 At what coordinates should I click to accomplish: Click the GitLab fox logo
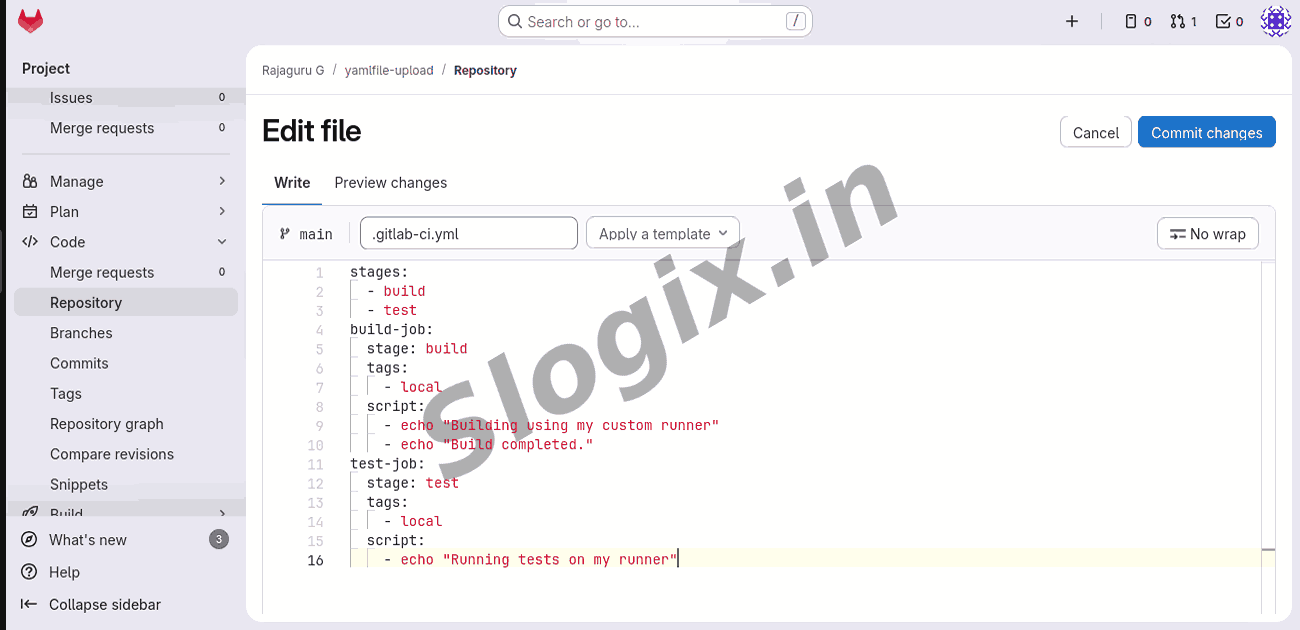point(31,21)
